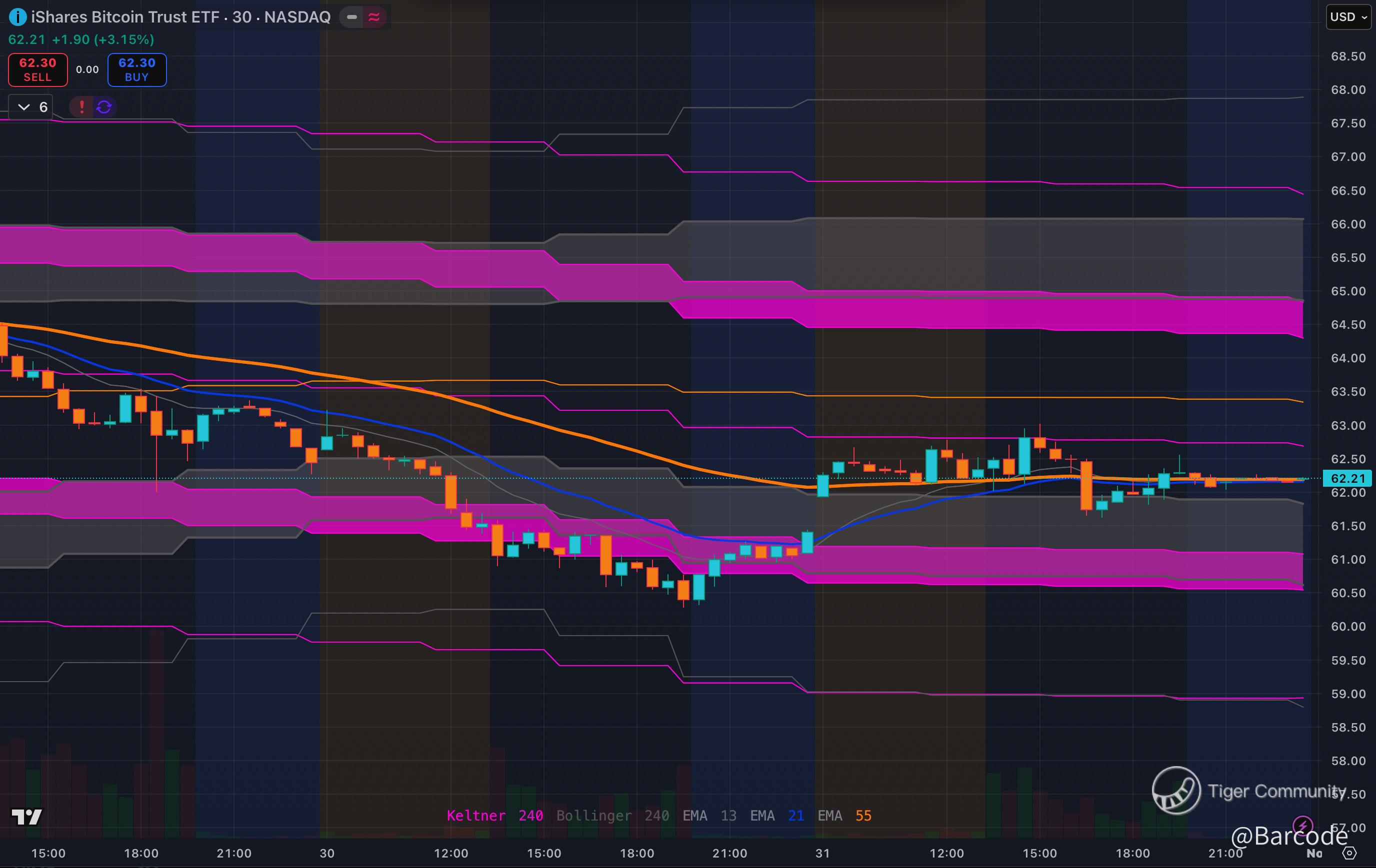This screenshot has height=868, width=1376.
Task: Select the EMA 55 orange indicator label
Action: pos(844,816)
